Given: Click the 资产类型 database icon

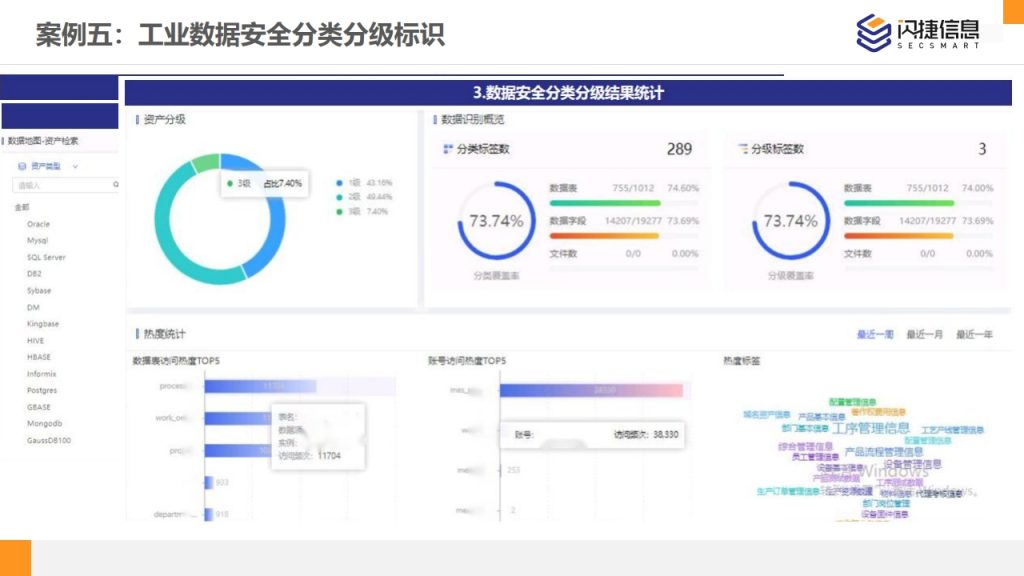Looking at the screenshot, I should [x=22, y=167].
